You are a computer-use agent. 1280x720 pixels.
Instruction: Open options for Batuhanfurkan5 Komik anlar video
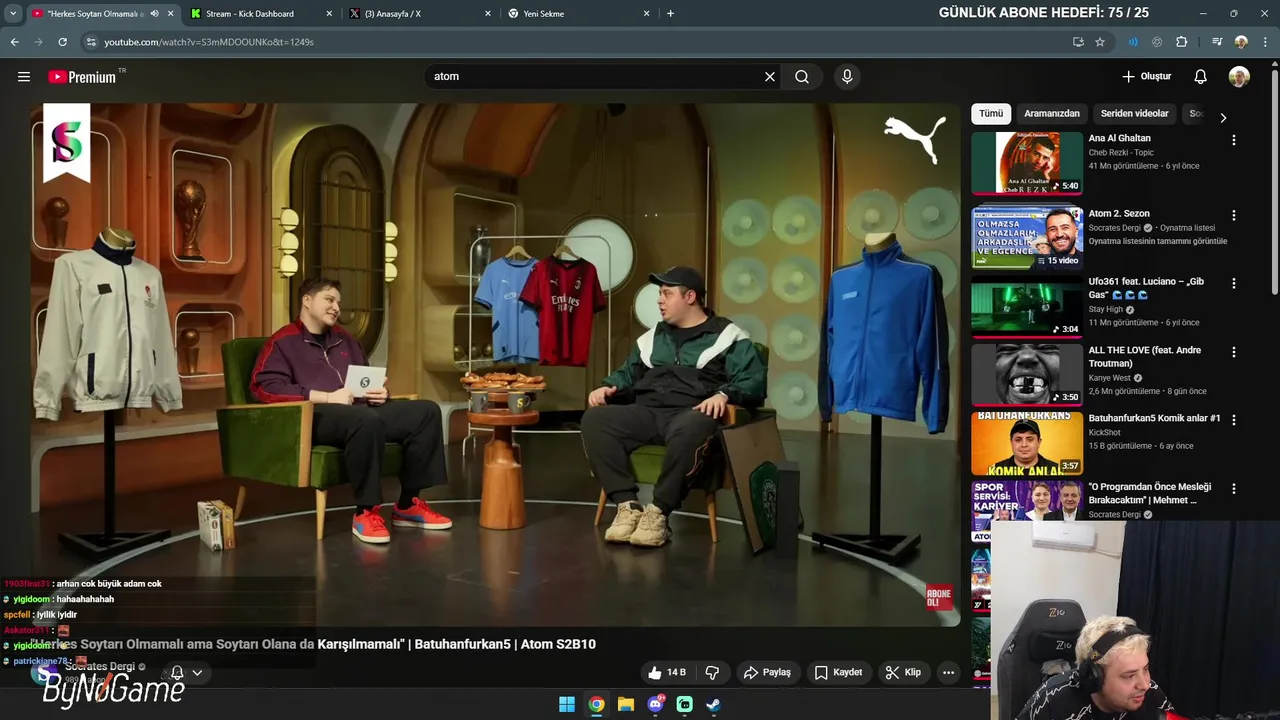(x=1233, y=420)
